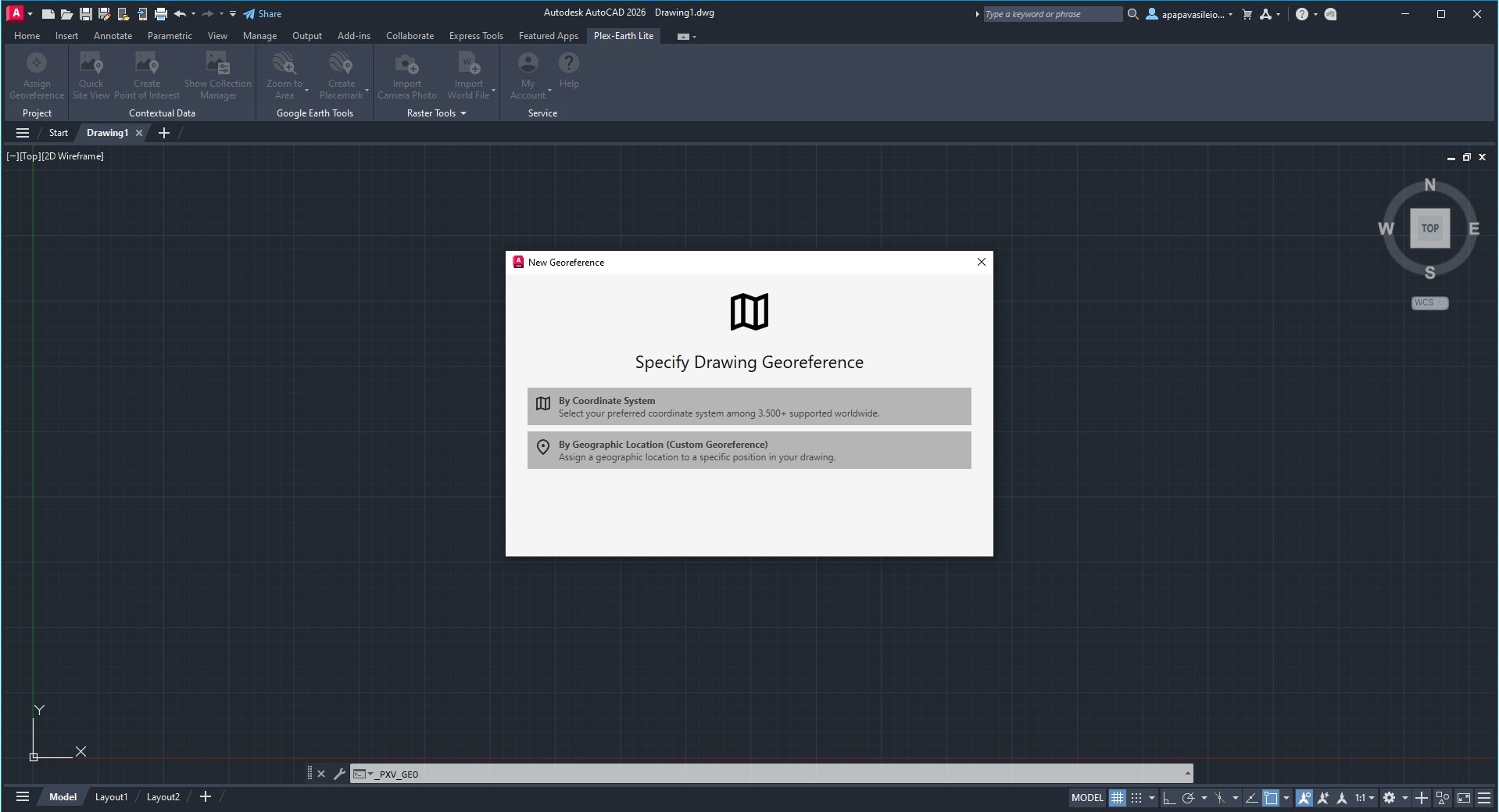Click the Save to Web & Mobile icon
The width and height of the screenshot is (1499, 812).
pos(142,14)
